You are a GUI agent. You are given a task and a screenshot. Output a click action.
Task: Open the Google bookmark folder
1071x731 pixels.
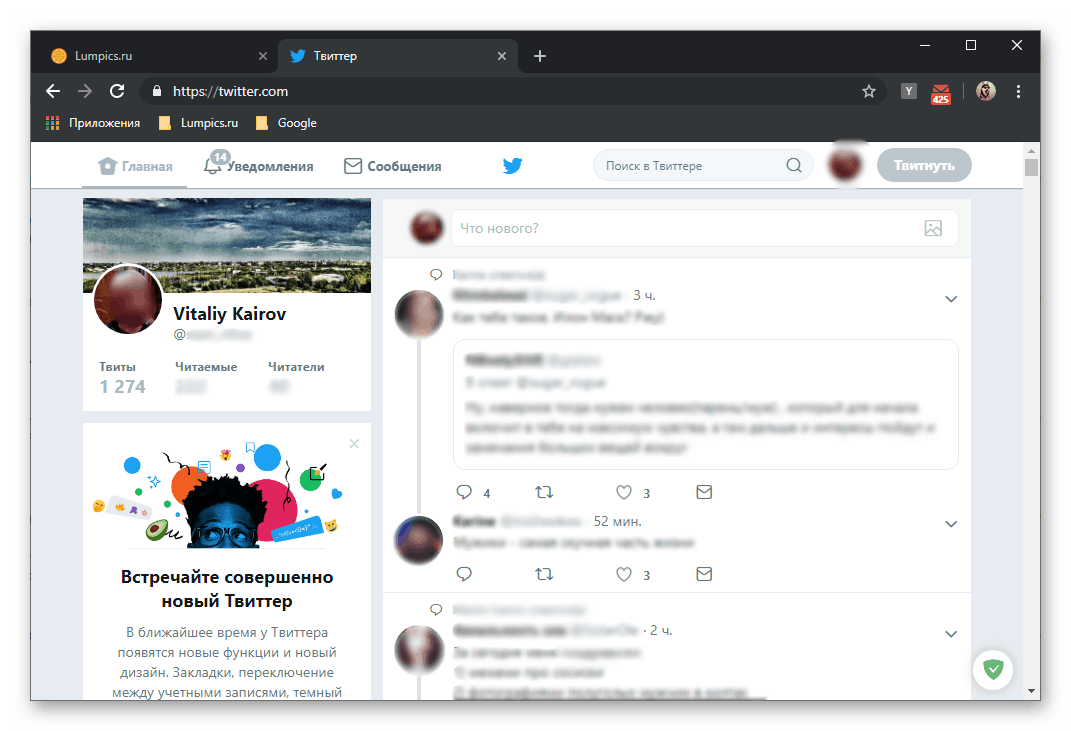point(286,123)
